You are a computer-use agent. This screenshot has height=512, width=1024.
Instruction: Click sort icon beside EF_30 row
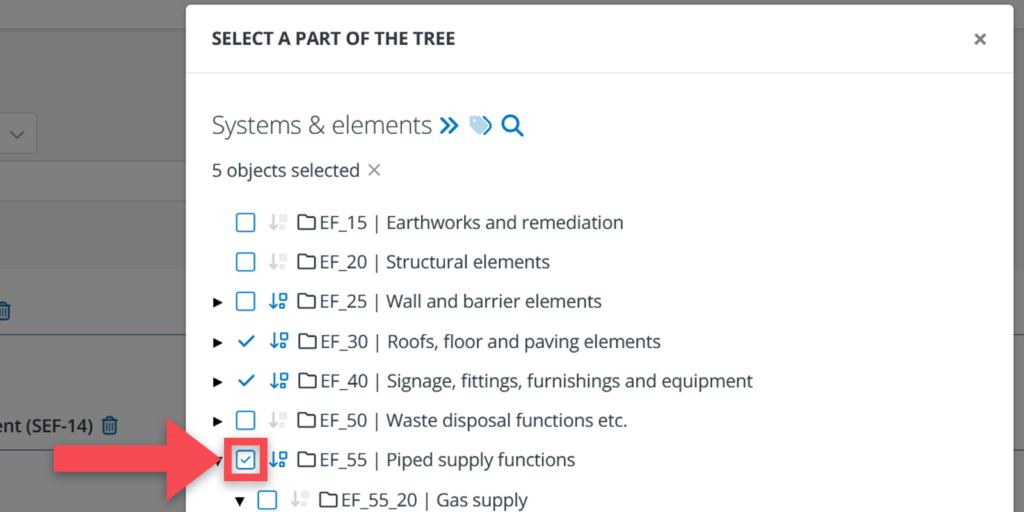click(x=278, y=341)
